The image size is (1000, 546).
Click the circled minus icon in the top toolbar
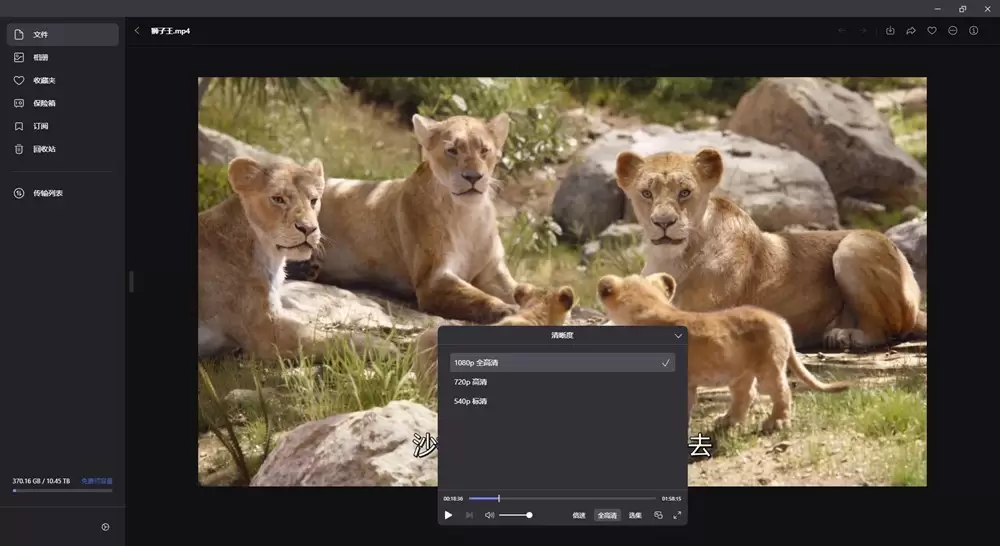pyautogui.click(x=953, y=31)
